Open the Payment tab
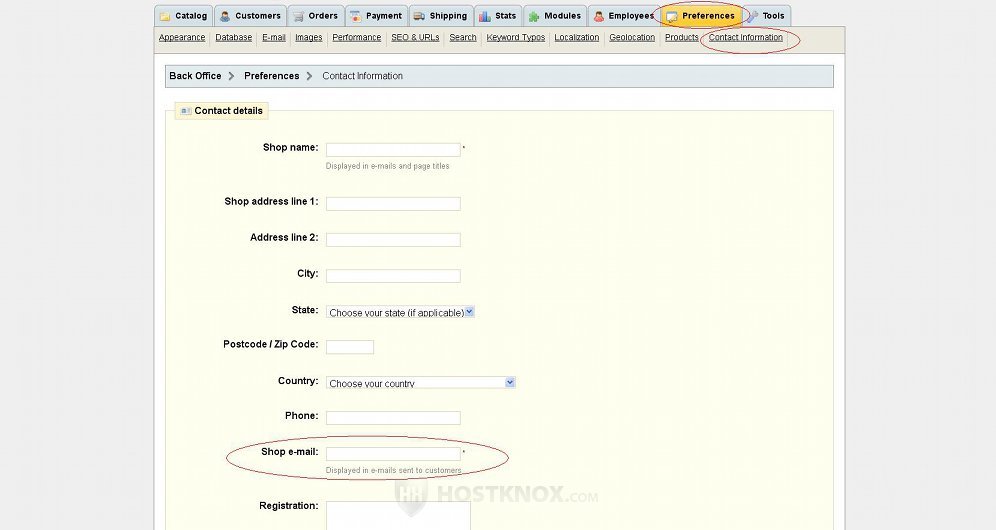This screenshot has height=530, width=996. pyautogui.click(x=377, y=16)
